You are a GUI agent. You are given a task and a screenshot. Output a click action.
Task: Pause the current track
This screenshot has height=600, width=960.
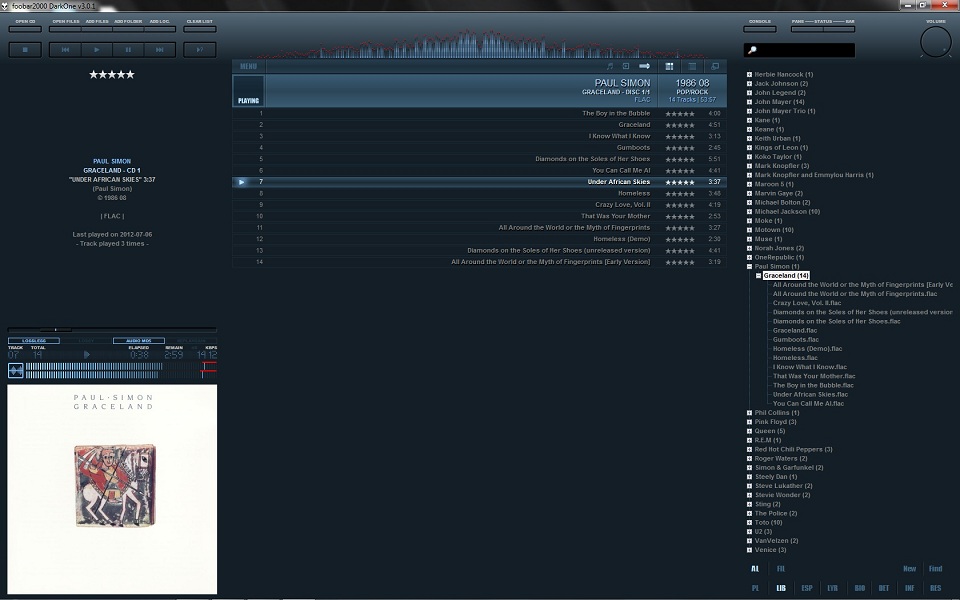(128, 50)
